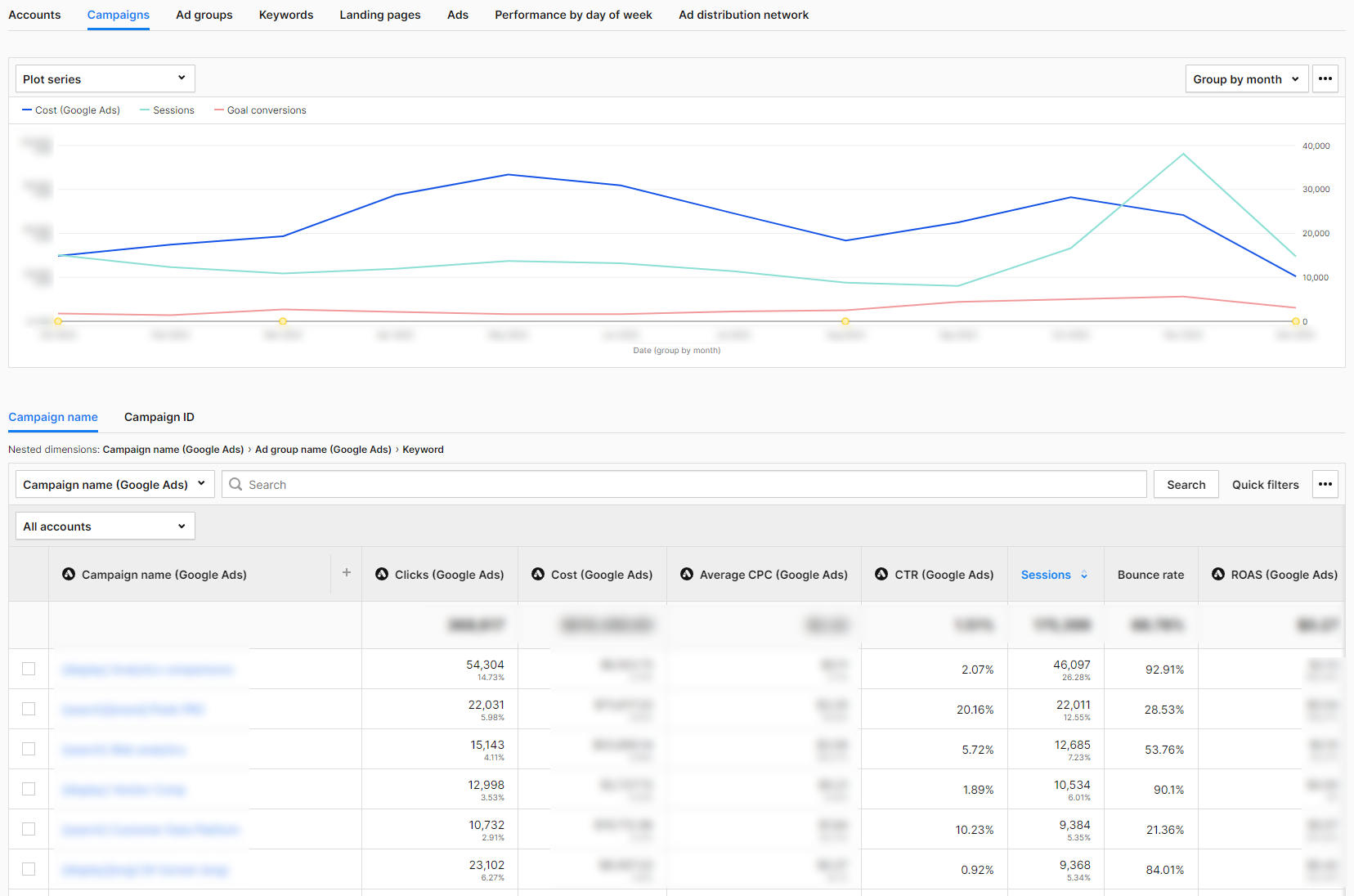Open the Plot series dropdown

104,78
